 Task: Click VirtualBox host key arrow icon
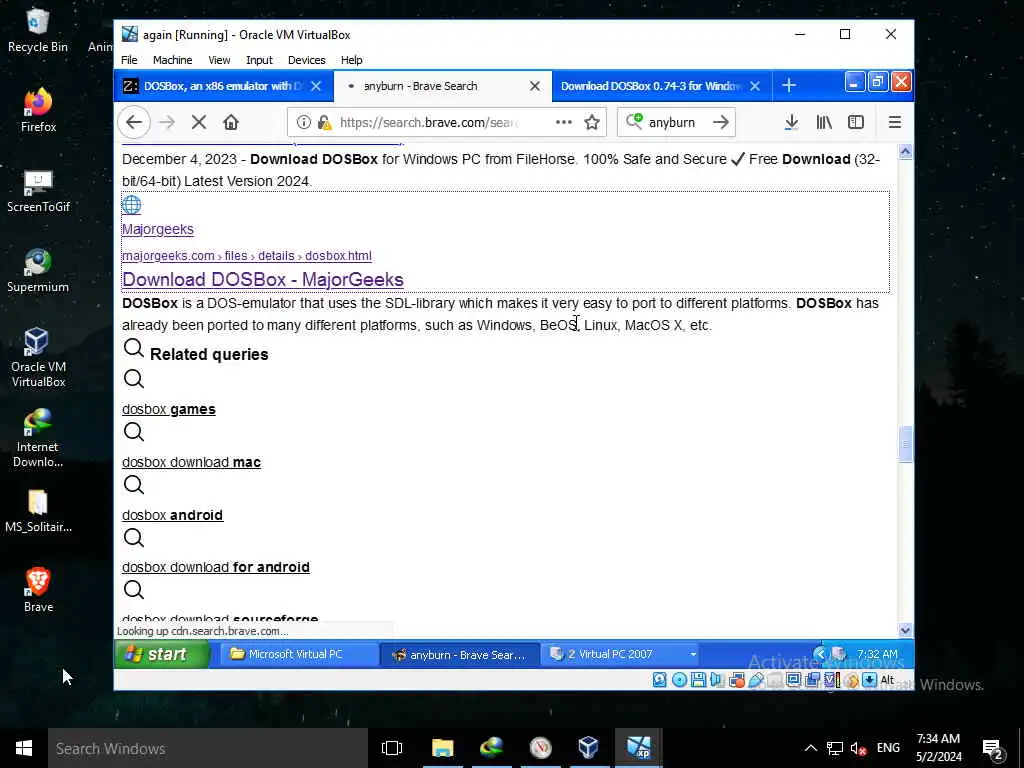869,680
